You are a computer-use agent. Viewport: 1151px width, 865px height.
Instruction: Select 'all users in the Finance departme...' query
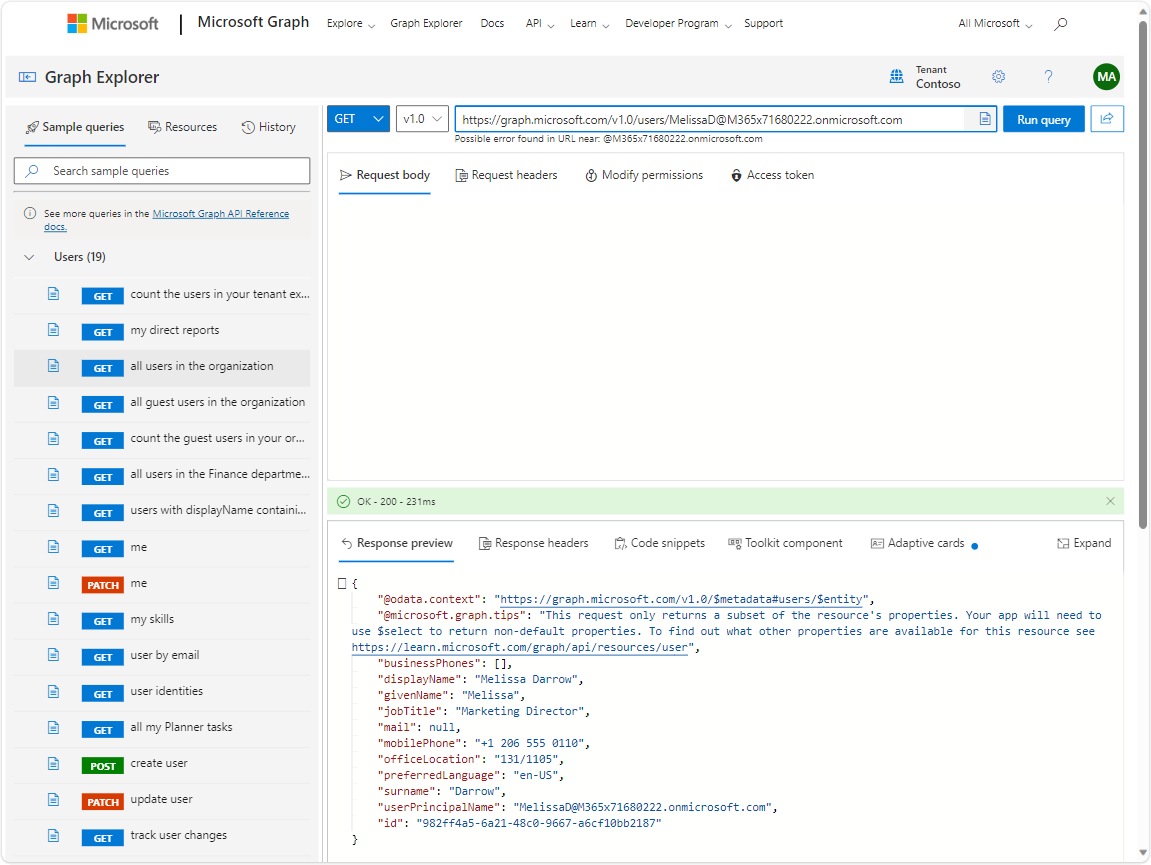[x=161, y=475]
